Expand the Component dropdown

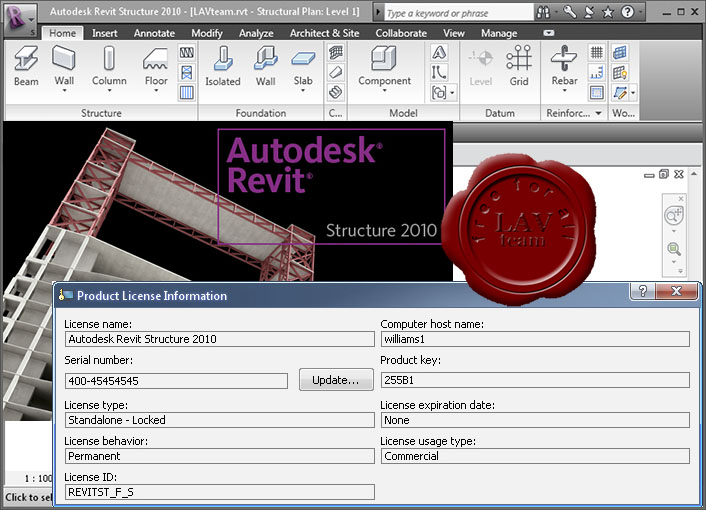(x=385, y=90)
